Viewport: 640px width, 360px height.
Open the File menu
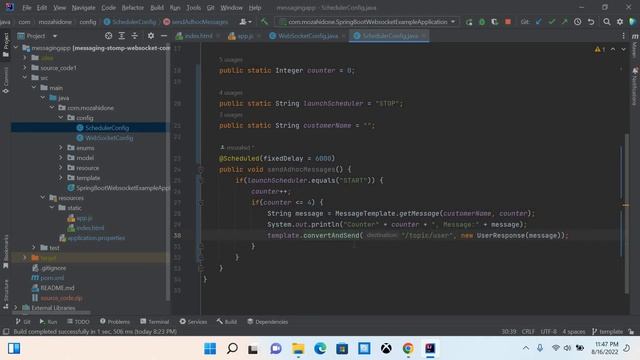[x=27, y=8]
